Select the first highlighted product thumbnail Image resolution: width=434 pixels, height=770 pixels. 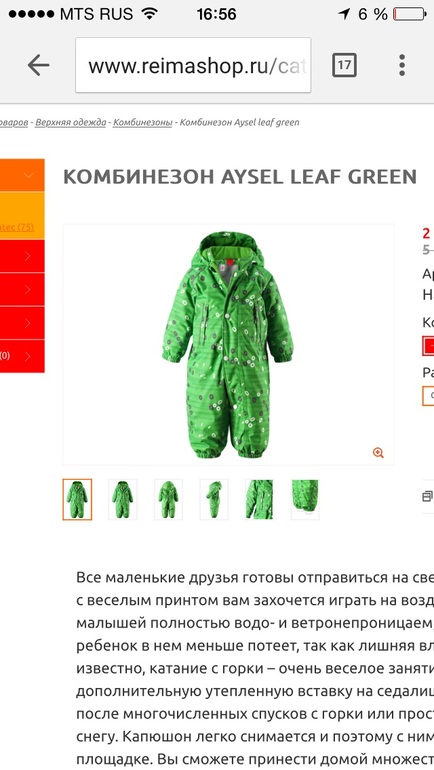point(77,499)
